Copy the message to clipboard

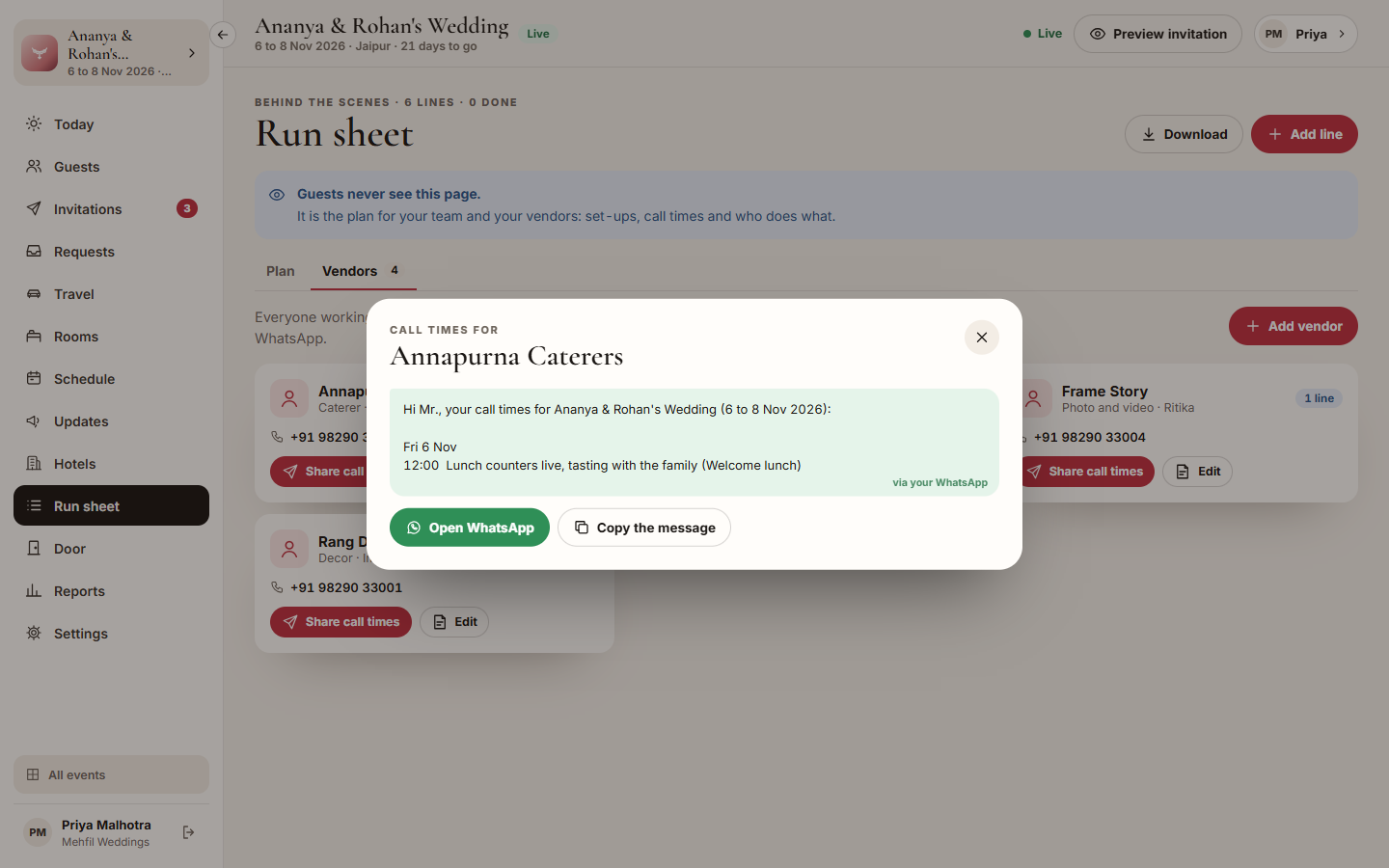tap(644, 528)
